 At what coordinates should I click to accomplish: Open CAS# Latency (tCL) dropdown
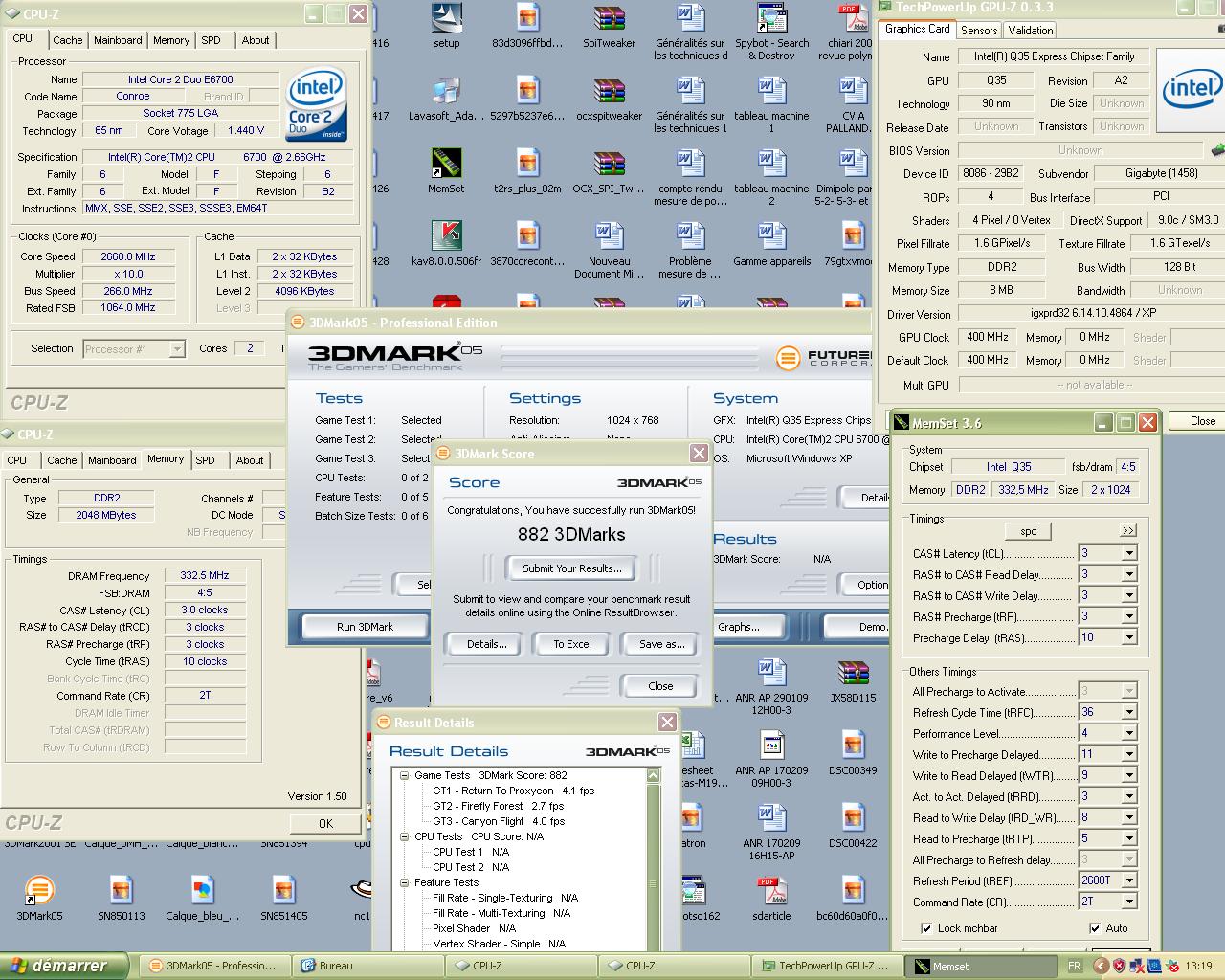point(1129,553)
